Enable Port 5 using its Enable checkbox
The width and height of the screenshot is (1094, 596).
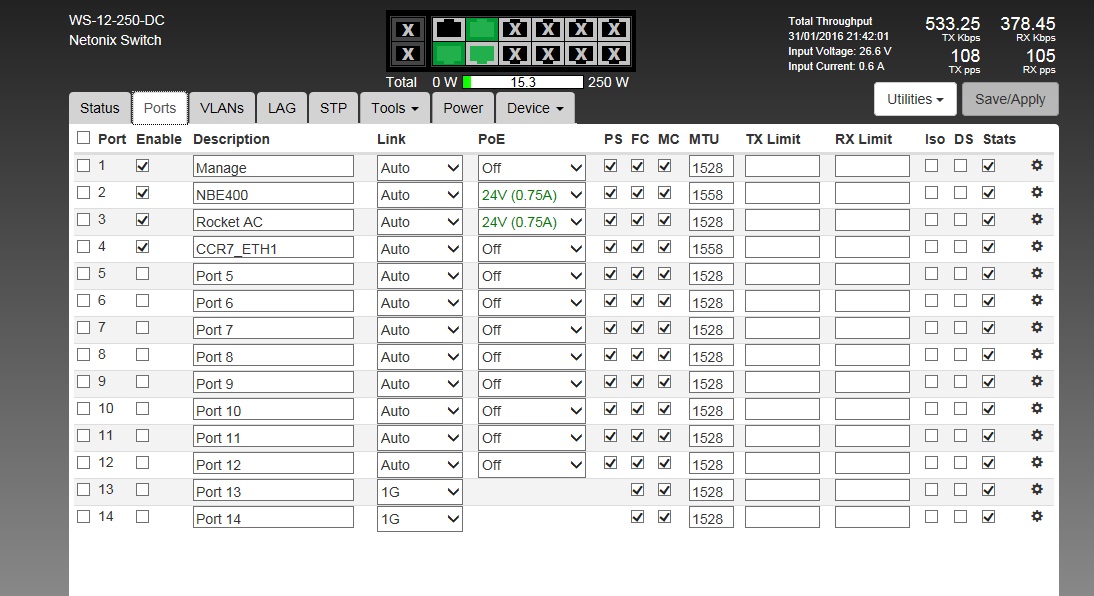coord(143,274)
